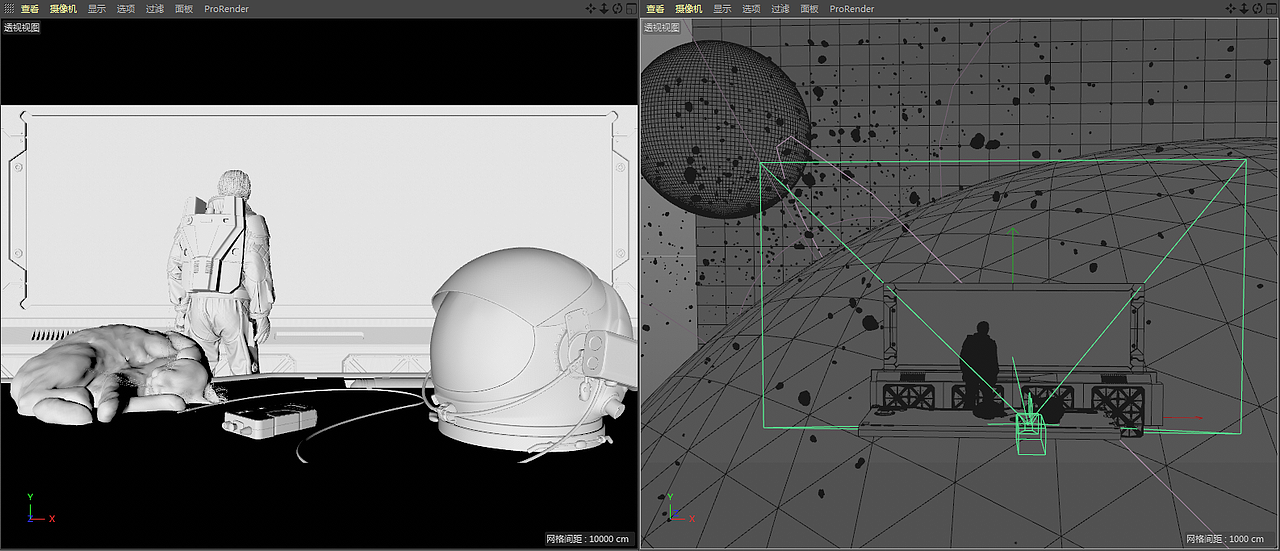Select green camera object in right viewport
Image resolution: width=1280 pixels, height=551 pixels.
(x=1030, y=435)
